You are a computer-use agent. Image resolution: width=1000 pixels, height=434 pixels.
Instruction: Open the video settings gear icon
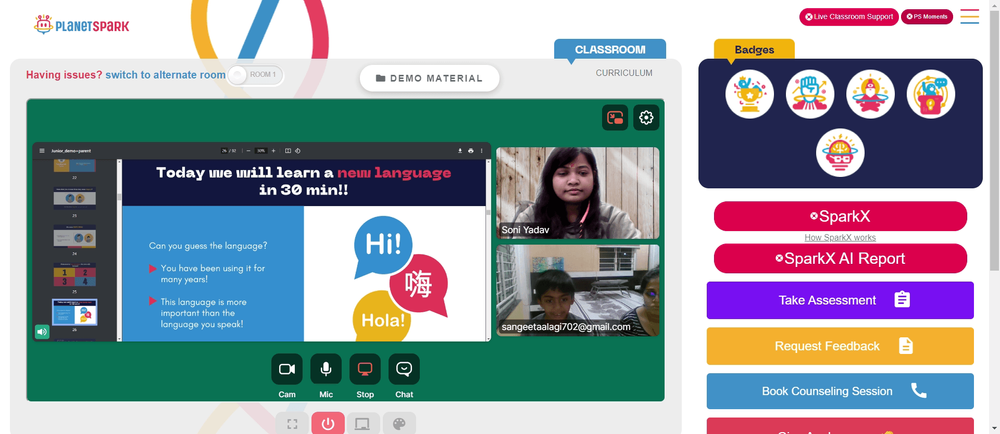(x=646, y=118)
